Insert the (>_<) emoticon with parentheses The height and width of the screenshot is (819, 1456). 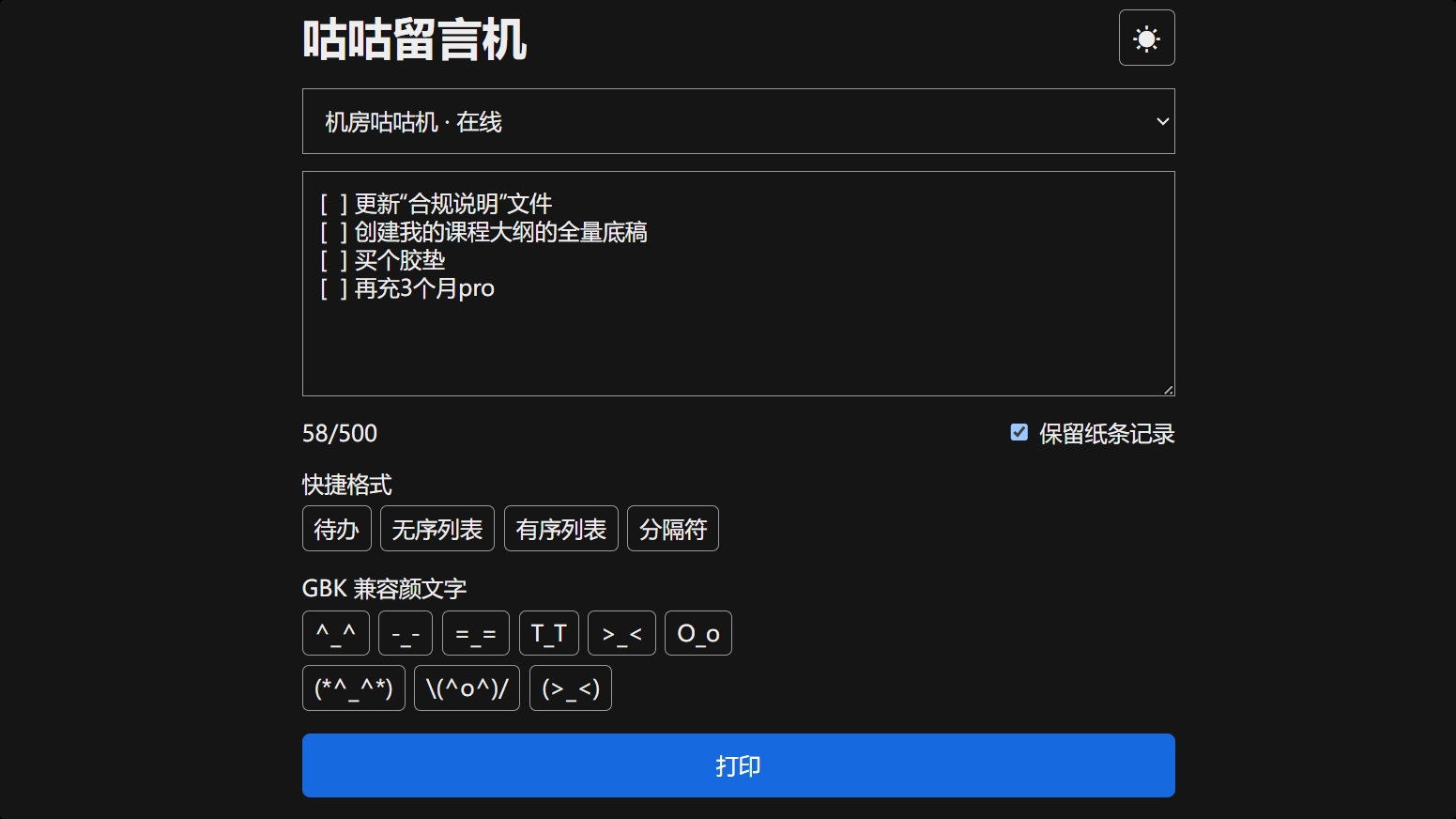click(x=570, y=688)
